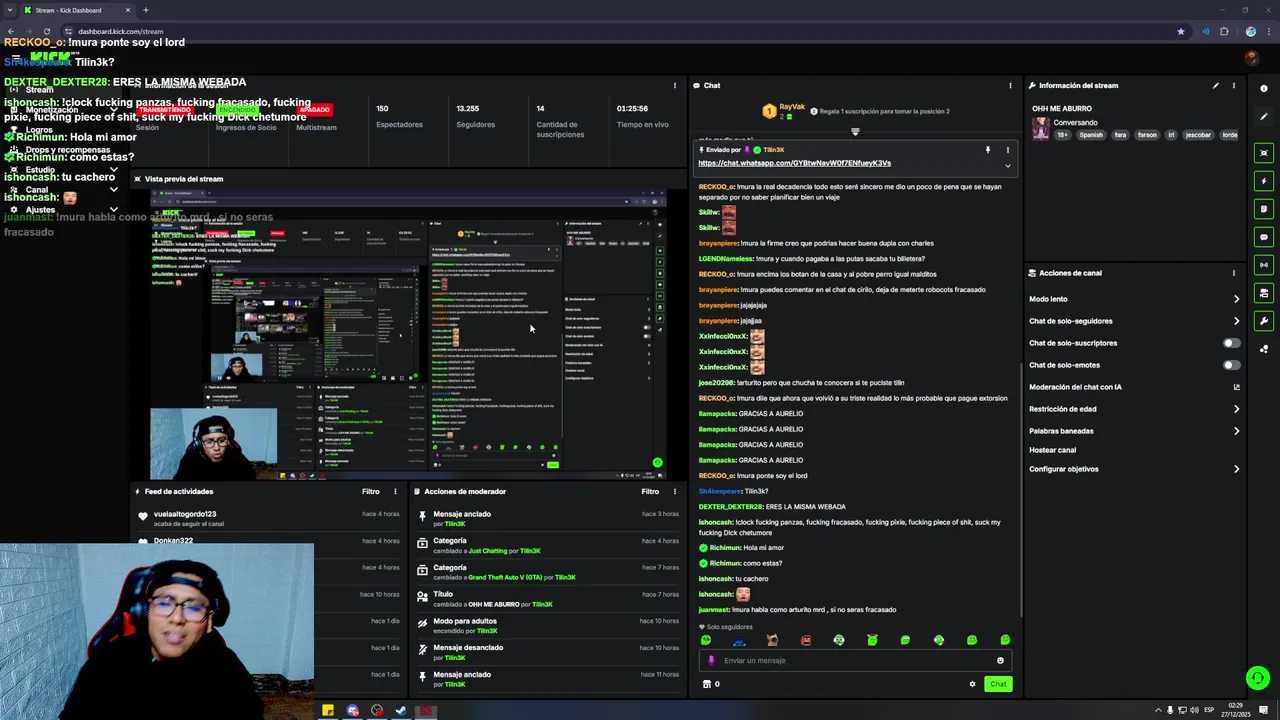
Task: Expand Modo lento options
Action: coord(1236,299)
